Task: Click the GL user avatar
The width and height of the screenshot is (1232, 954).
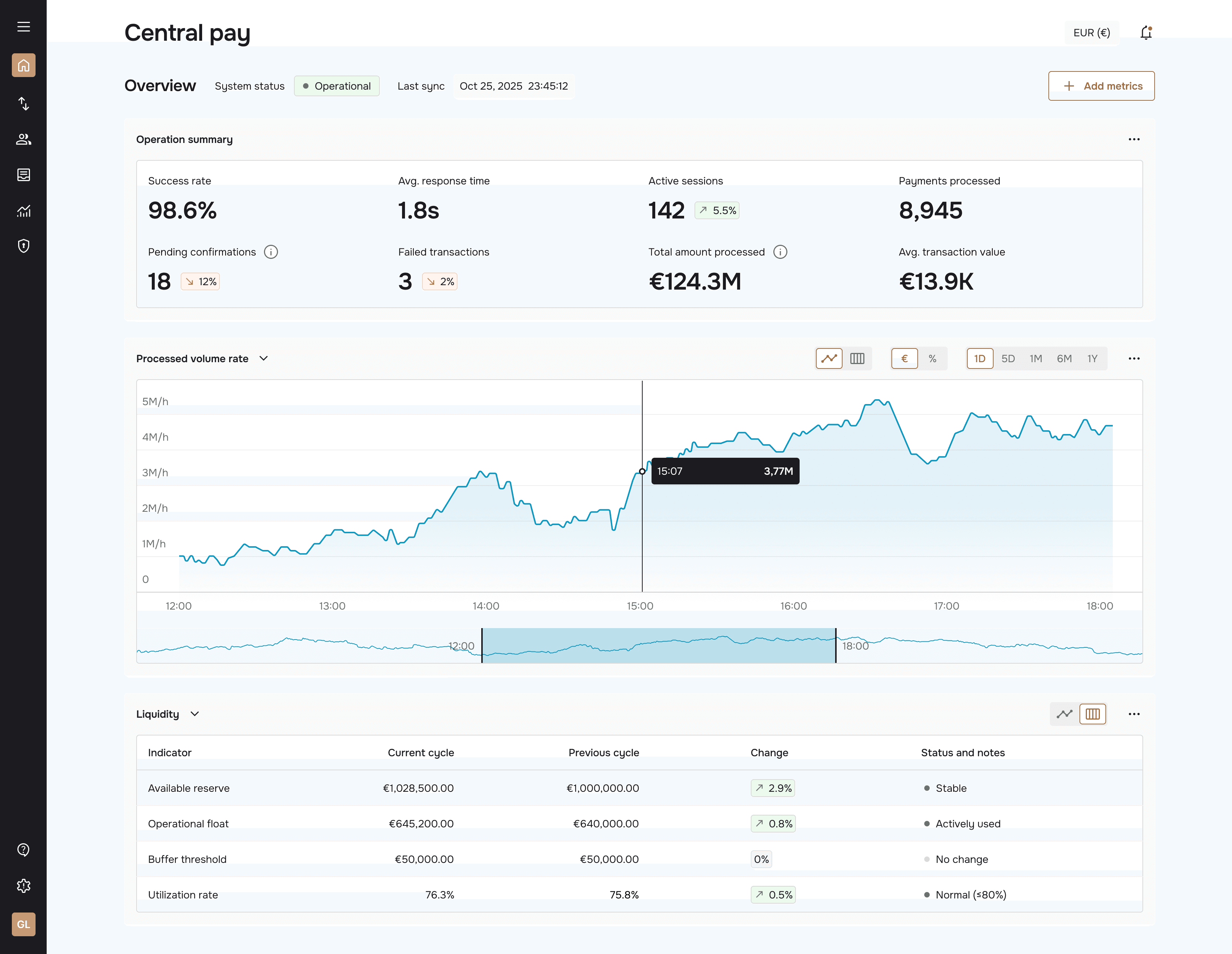Action: point(23,924)
